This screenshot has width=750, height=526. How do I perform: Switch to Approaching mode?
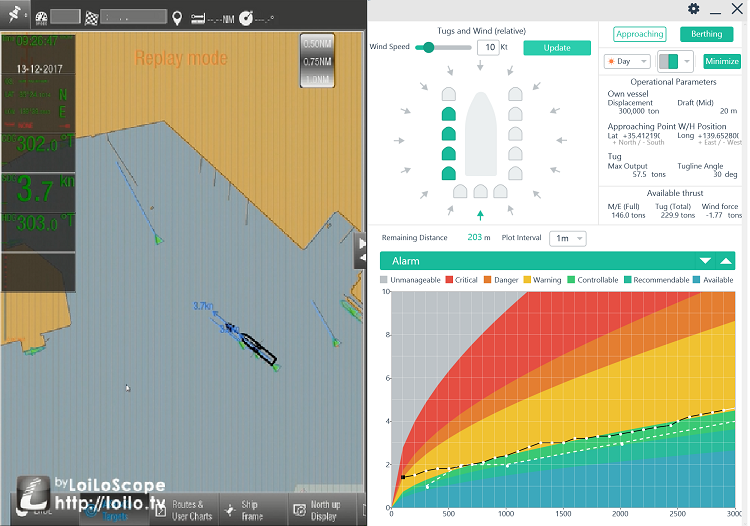pyautogui.click(x=640, y=34)
